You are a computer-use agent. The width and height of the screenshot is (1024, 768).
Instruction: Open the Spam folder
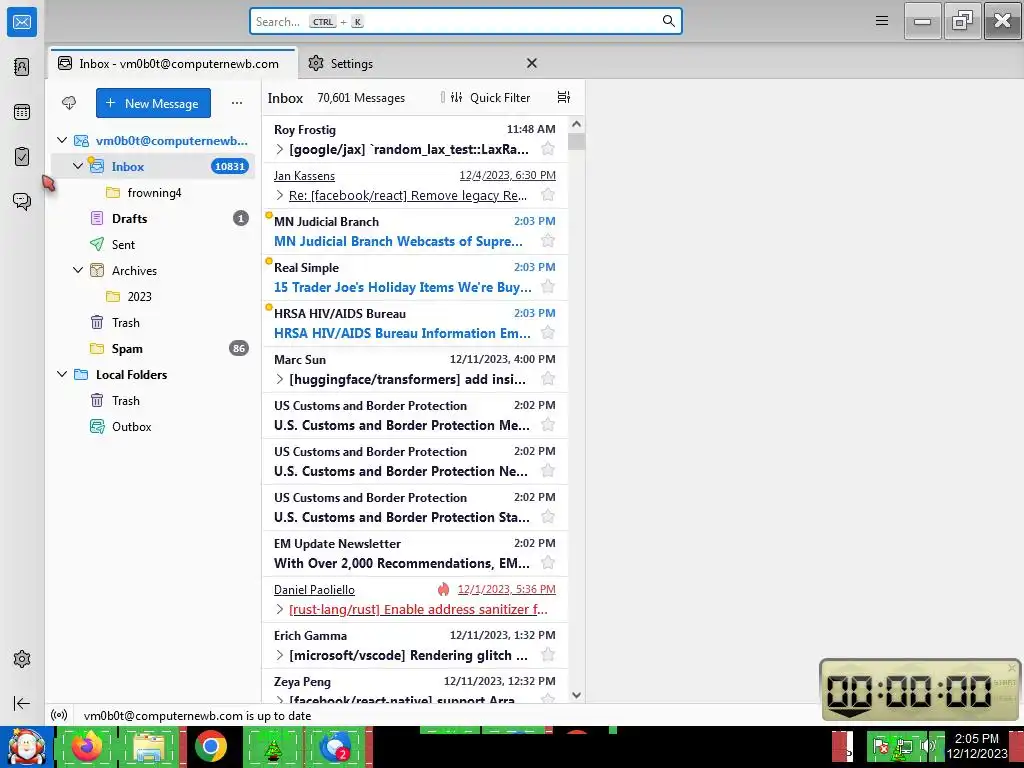(154, 349)
